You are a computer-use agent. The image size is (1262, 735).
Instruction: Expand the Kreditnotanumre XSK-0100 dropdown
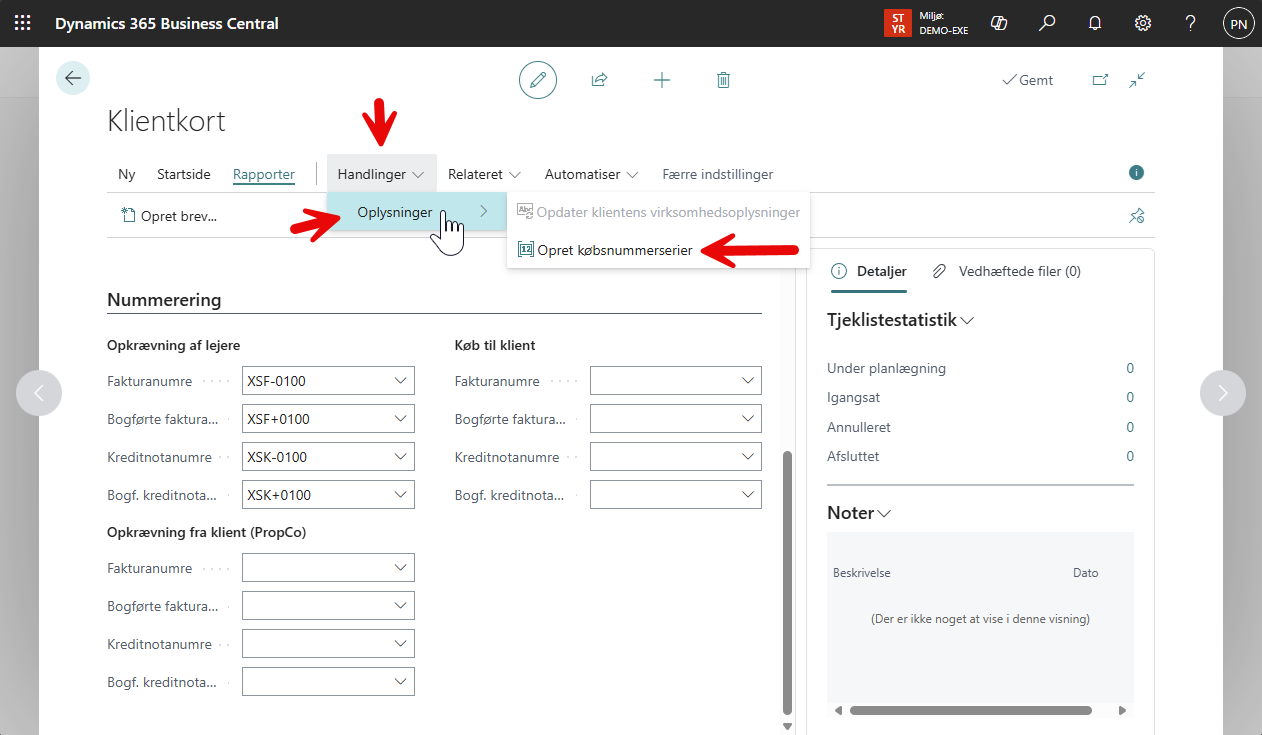(x=401, y=457)
